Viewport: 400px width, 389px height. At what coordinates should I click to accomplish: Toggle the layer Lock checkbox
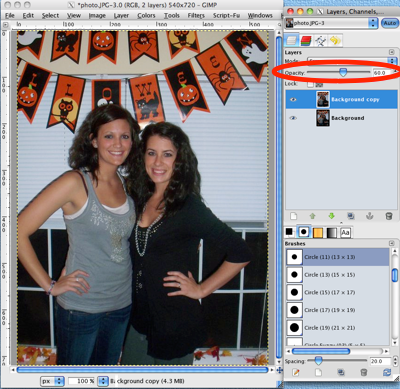coord(310,84)
